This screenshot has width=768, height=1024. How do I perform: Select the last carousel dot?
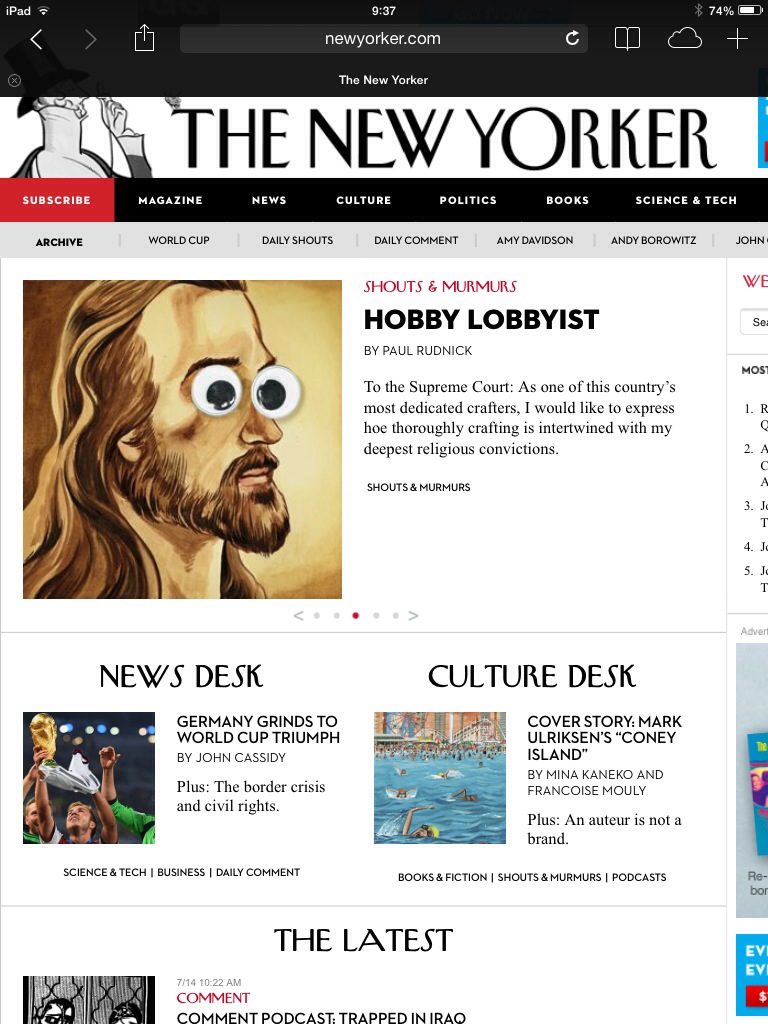(x=395, y=615)
